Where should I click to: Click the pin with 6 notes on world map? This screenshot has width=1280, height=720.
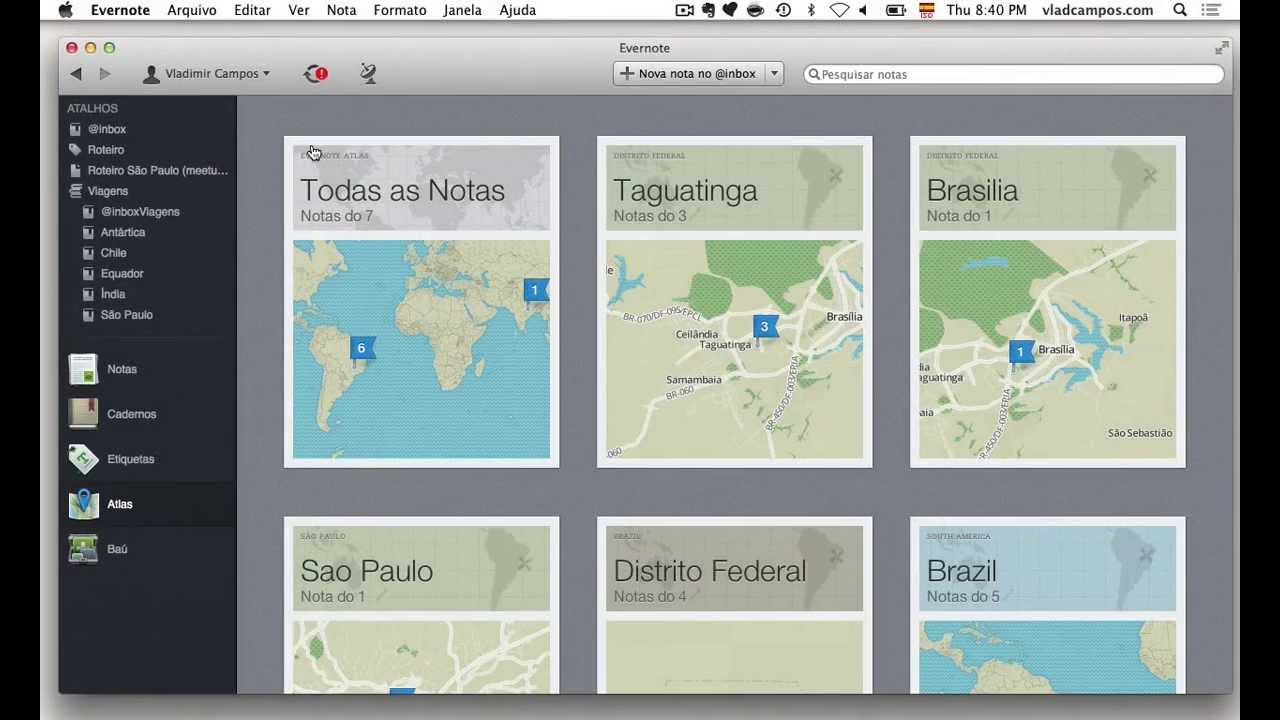click(x=361, y=349)
